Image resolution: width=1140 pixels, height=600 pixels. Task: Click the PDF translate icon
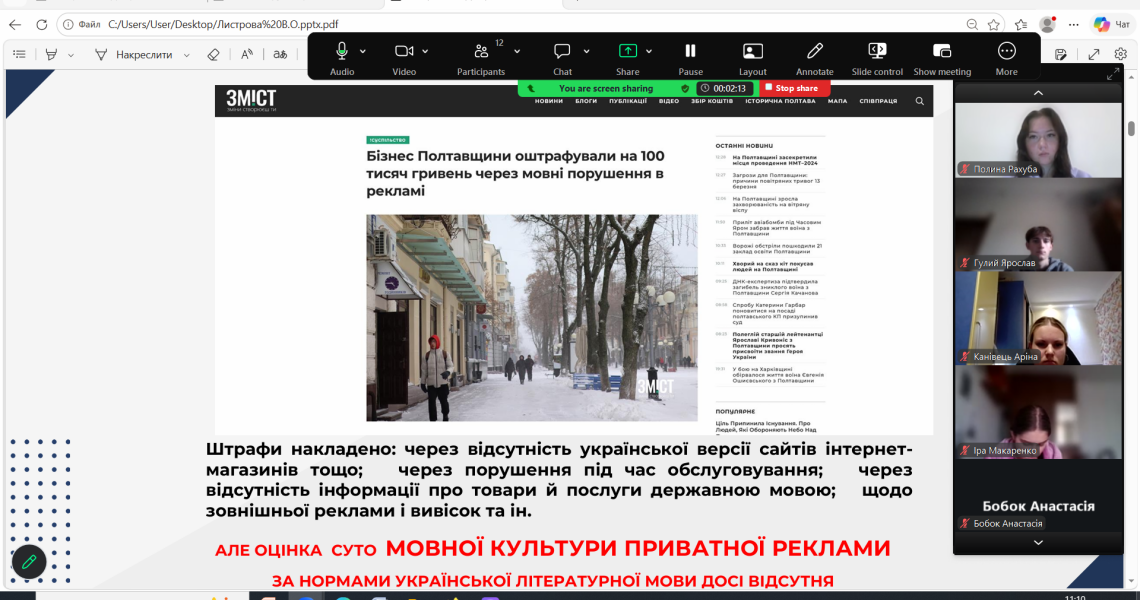[x=280, y=54]
